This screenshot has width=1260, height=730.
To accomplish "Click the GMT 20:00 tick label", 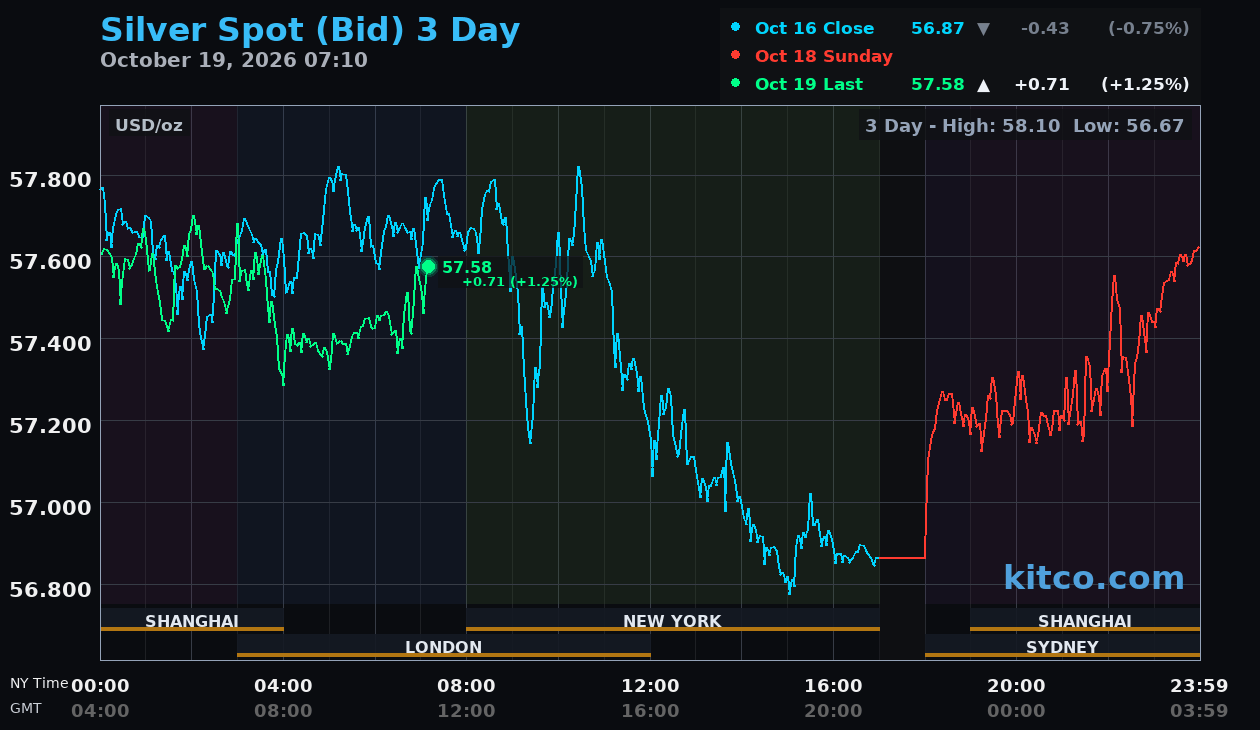I will pyautogui.click(x=833, y=711).
